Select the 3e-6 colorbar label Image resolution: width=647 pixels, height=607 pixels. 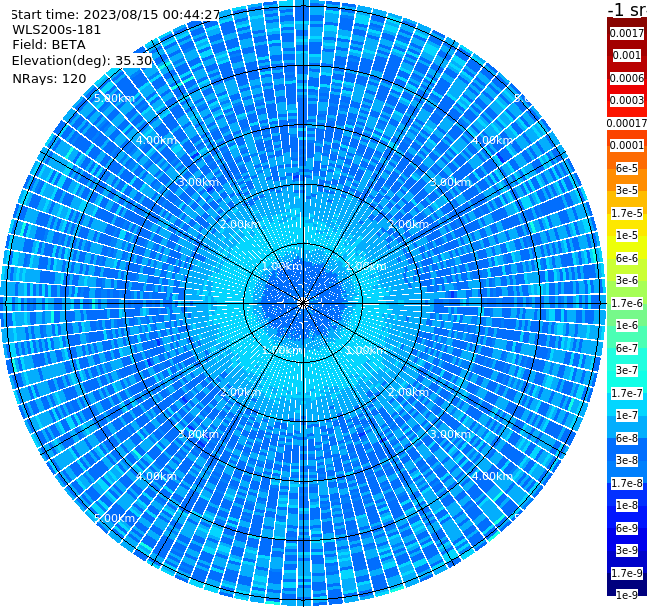click(x=627, y=280)
